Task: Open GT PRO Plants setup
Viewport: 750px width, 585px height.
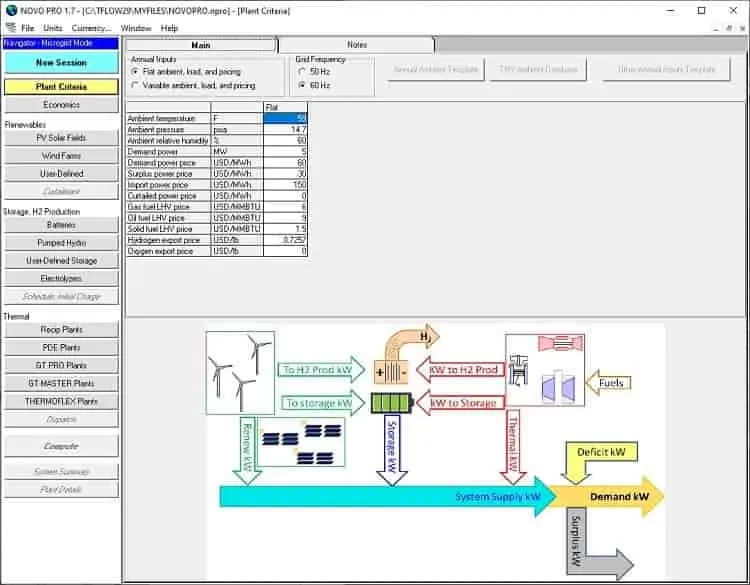Action: (x=61, y=365)
